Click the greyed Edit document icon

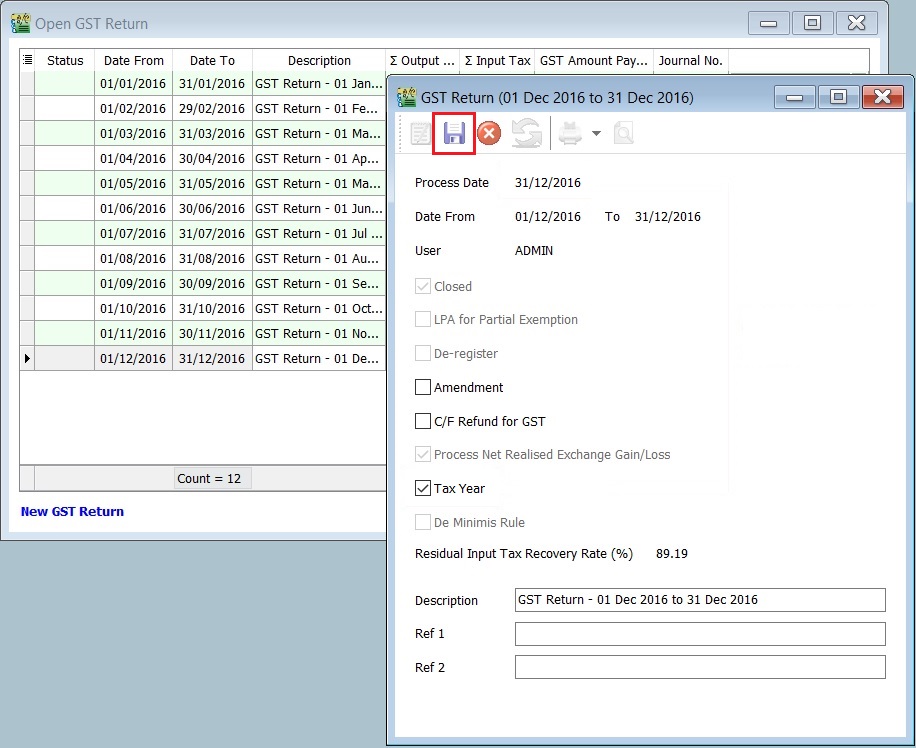pyautogui.click(x=420, y=134)
